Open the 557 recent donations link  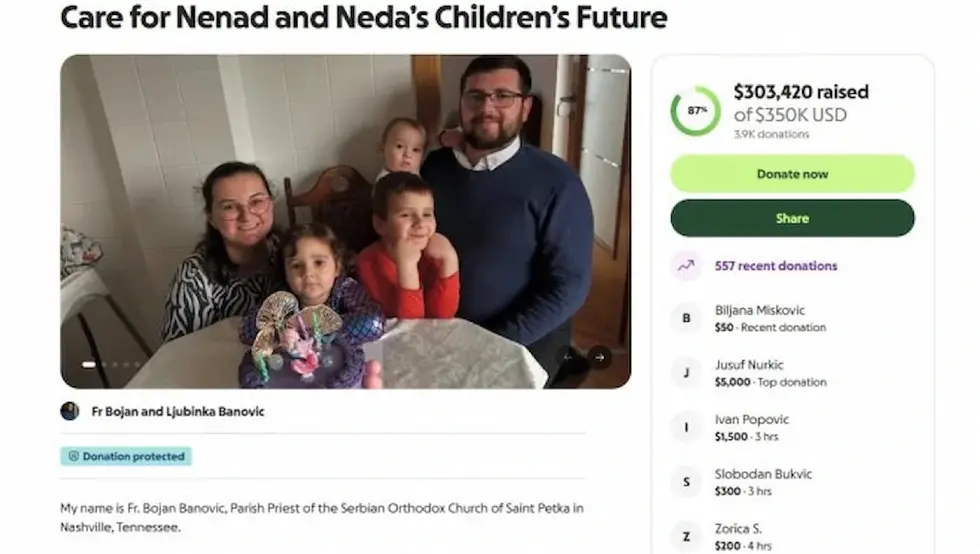pyautogui.click(x=775, y=266)
